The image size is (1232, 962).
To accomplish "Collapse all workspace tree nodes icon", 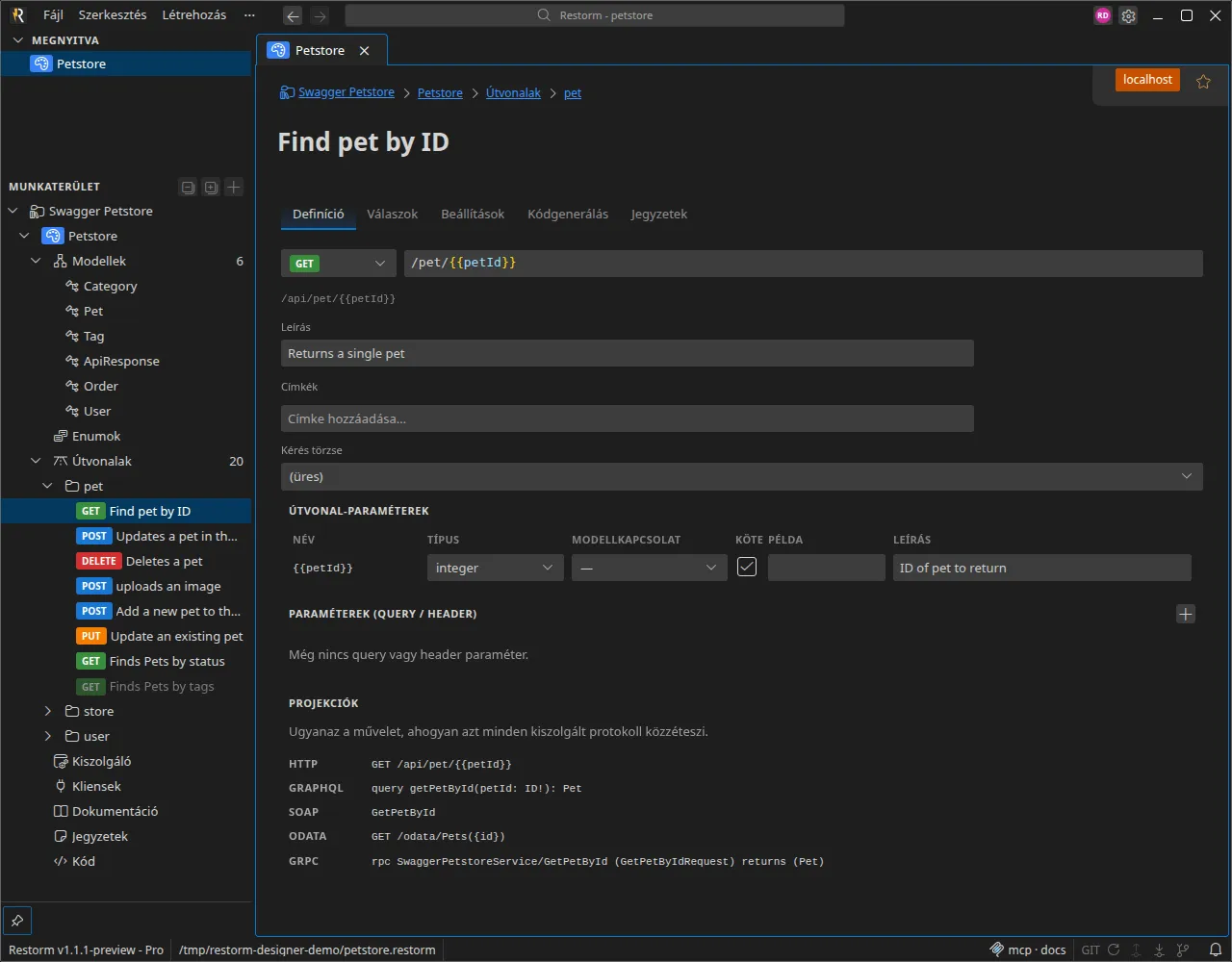I will click(x=188, y=188).
